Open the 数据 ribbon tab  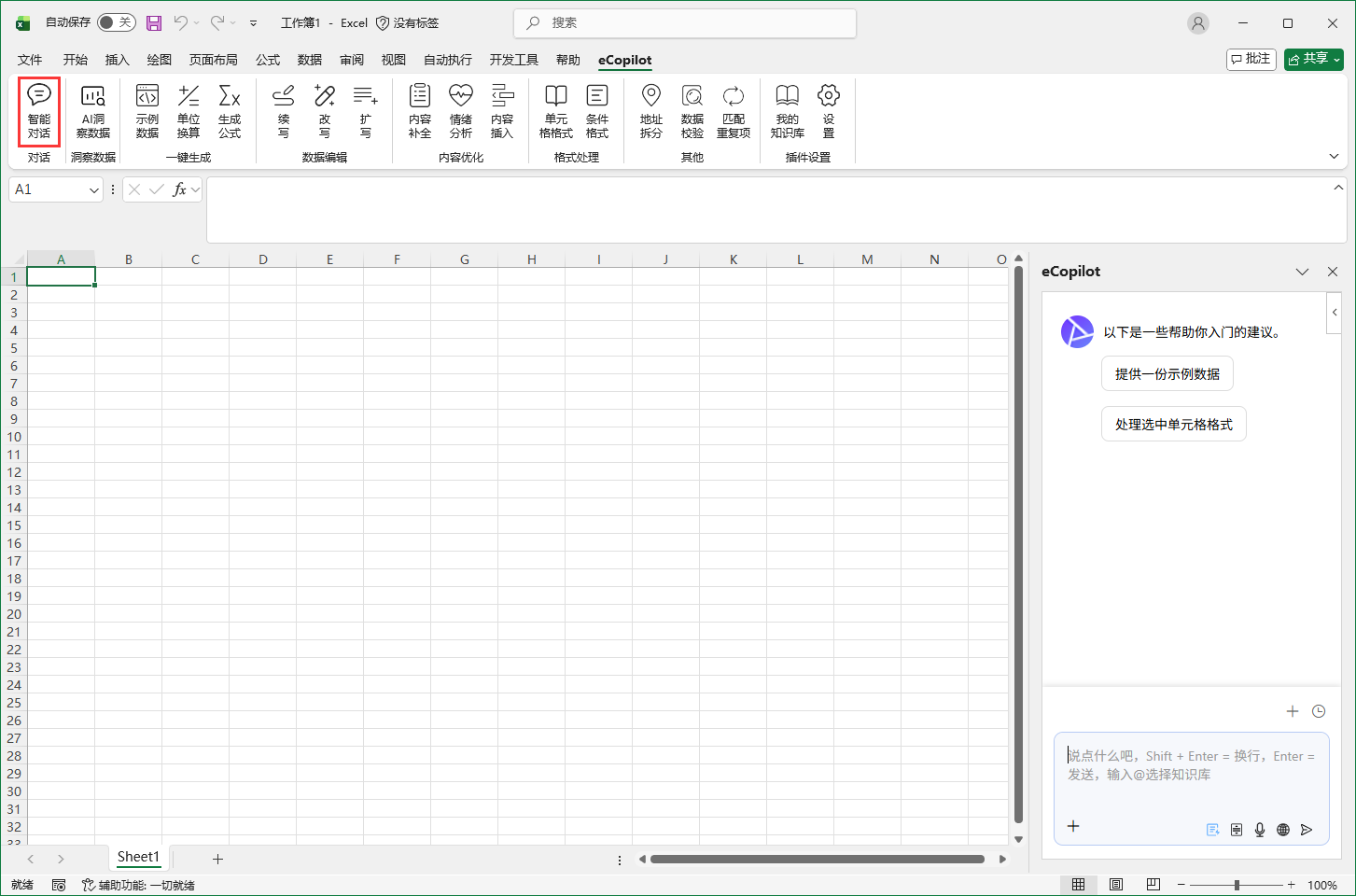[310, 60]
